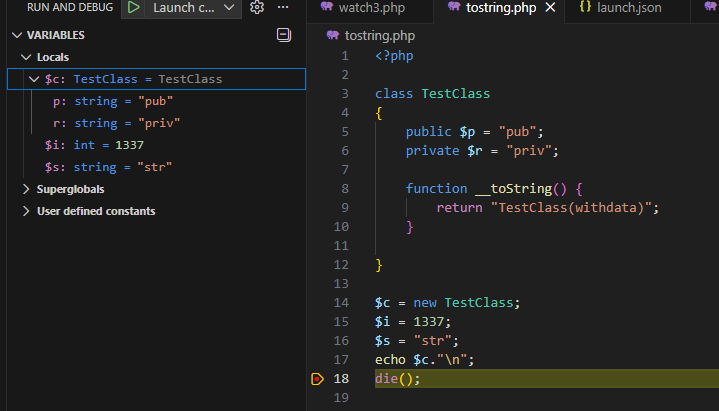Expand User defined constants

(27, 211)
